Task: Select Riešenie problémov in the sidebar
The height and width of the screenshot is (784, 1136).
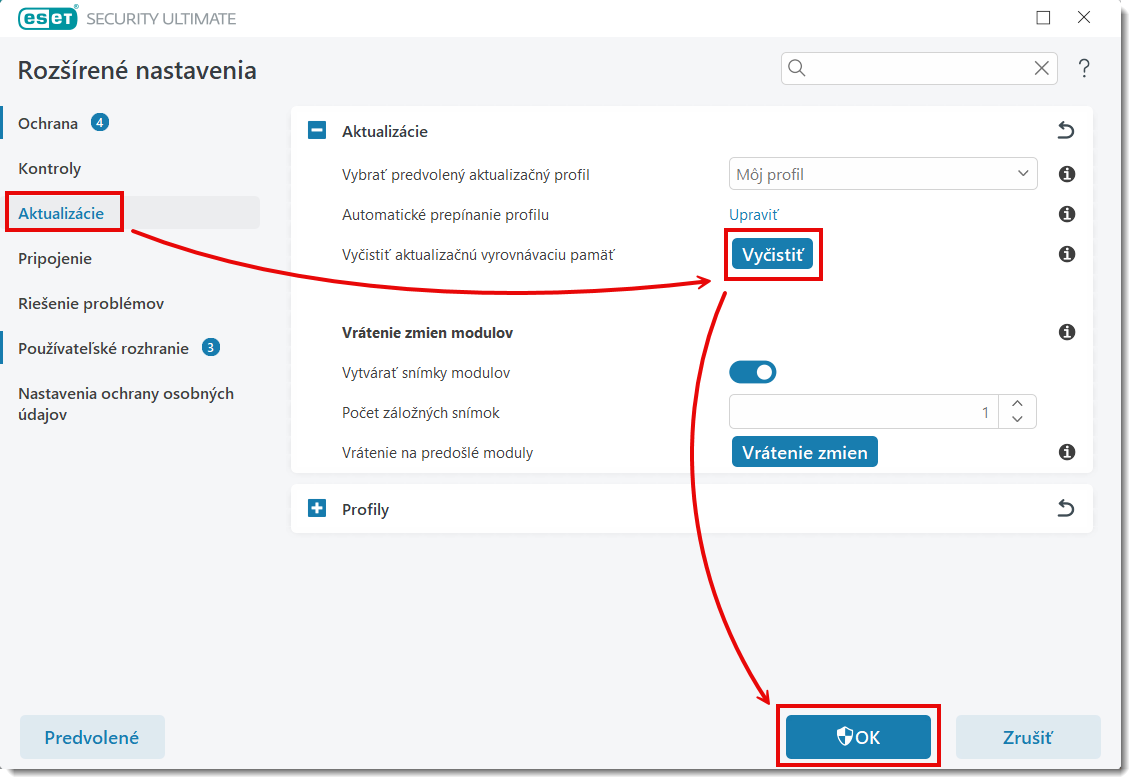Action: [91, 303]
